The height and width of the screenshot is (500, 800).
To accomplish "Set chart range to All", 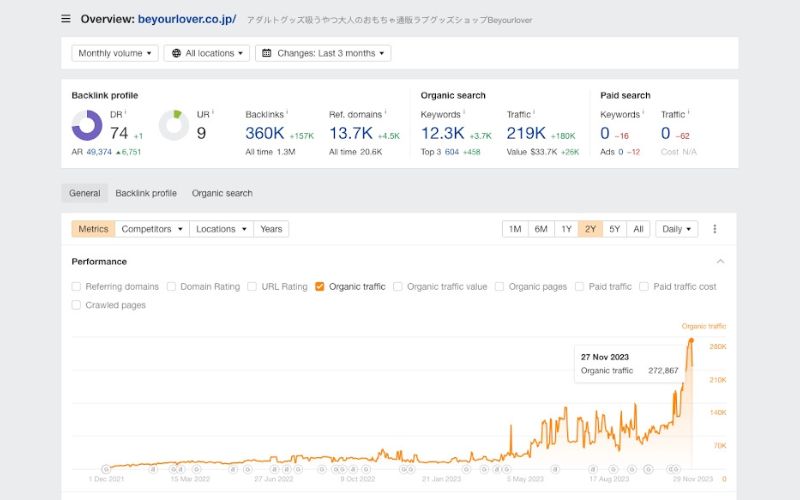I will tap(638, 229).
